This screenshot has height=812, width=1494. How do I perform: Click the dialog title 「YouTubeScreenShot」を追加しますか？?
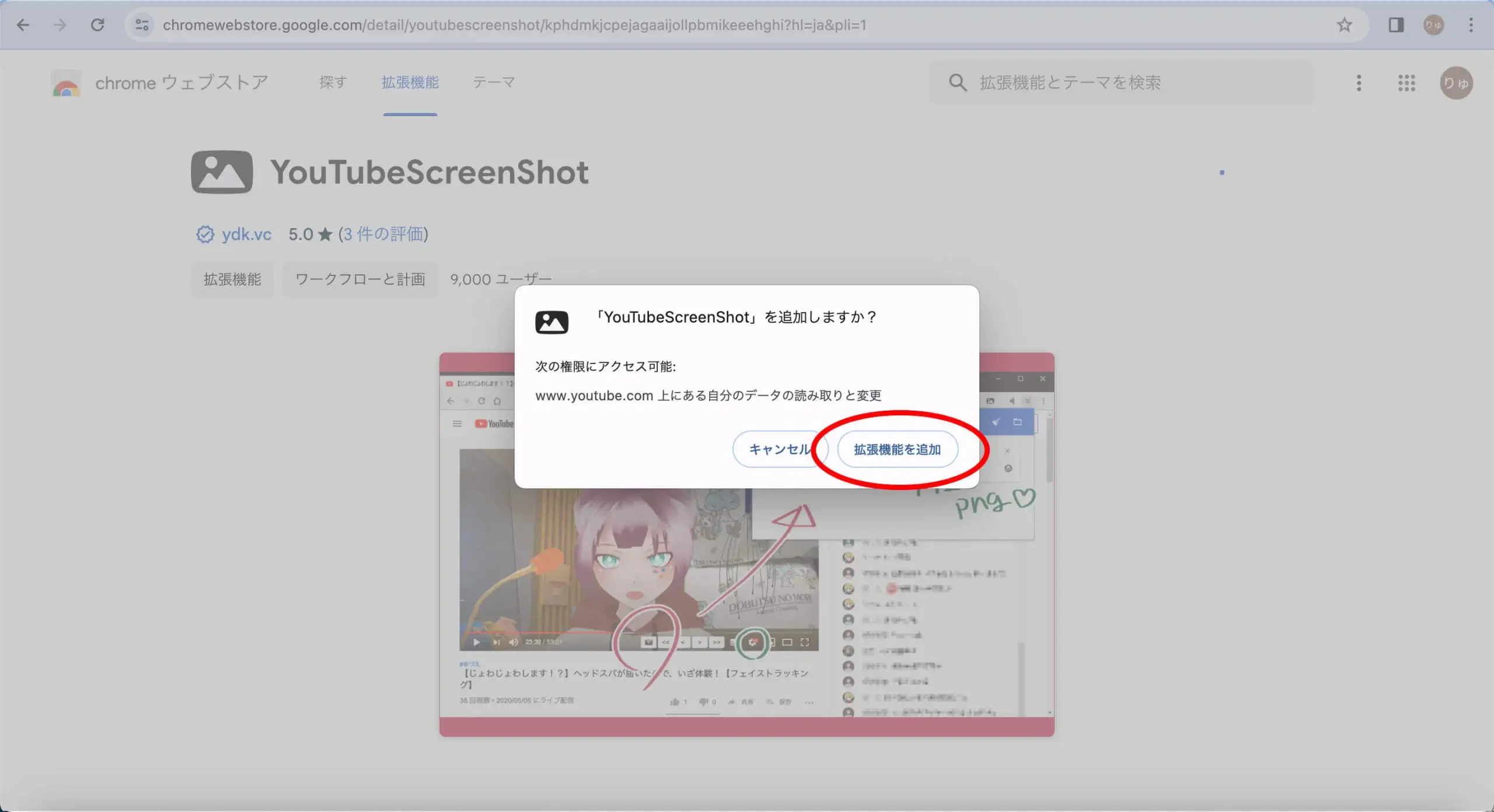click(735, 317)
